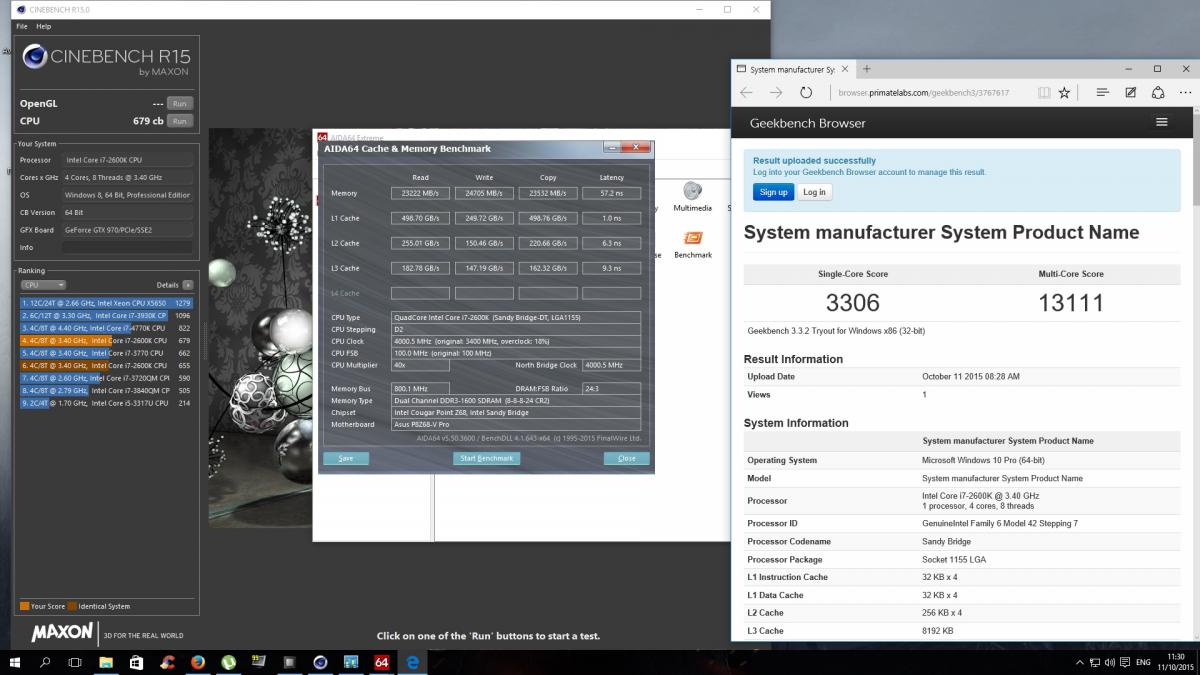The height and width of the screenshot is (675, 1200).
Task: Switch to AIDA64 taskbar icon
Action: click(x=381, y=662)
